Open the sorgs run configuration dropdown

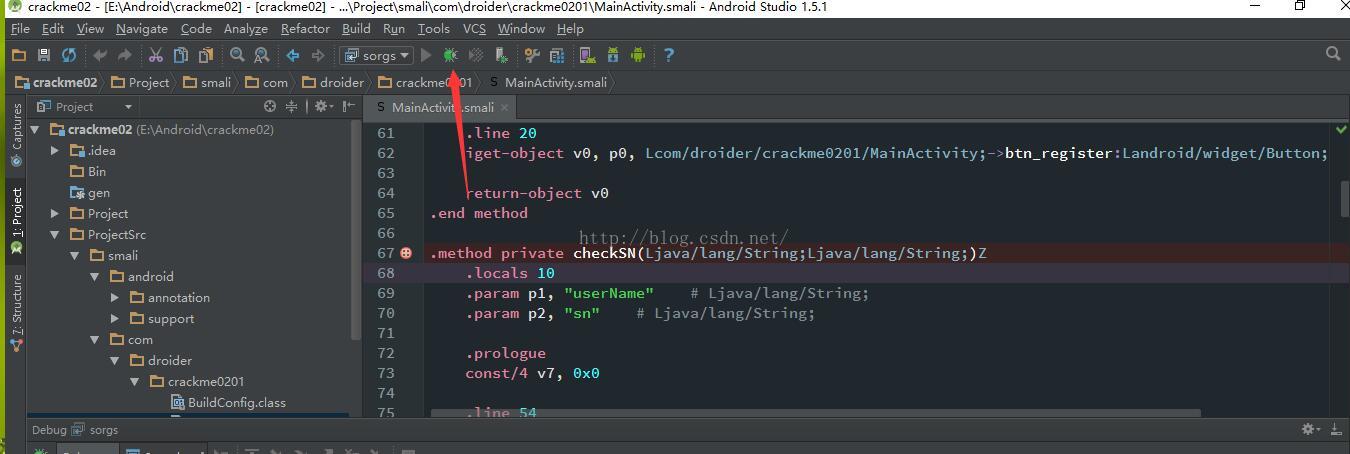pyautogui.click(x=376, y=55)
